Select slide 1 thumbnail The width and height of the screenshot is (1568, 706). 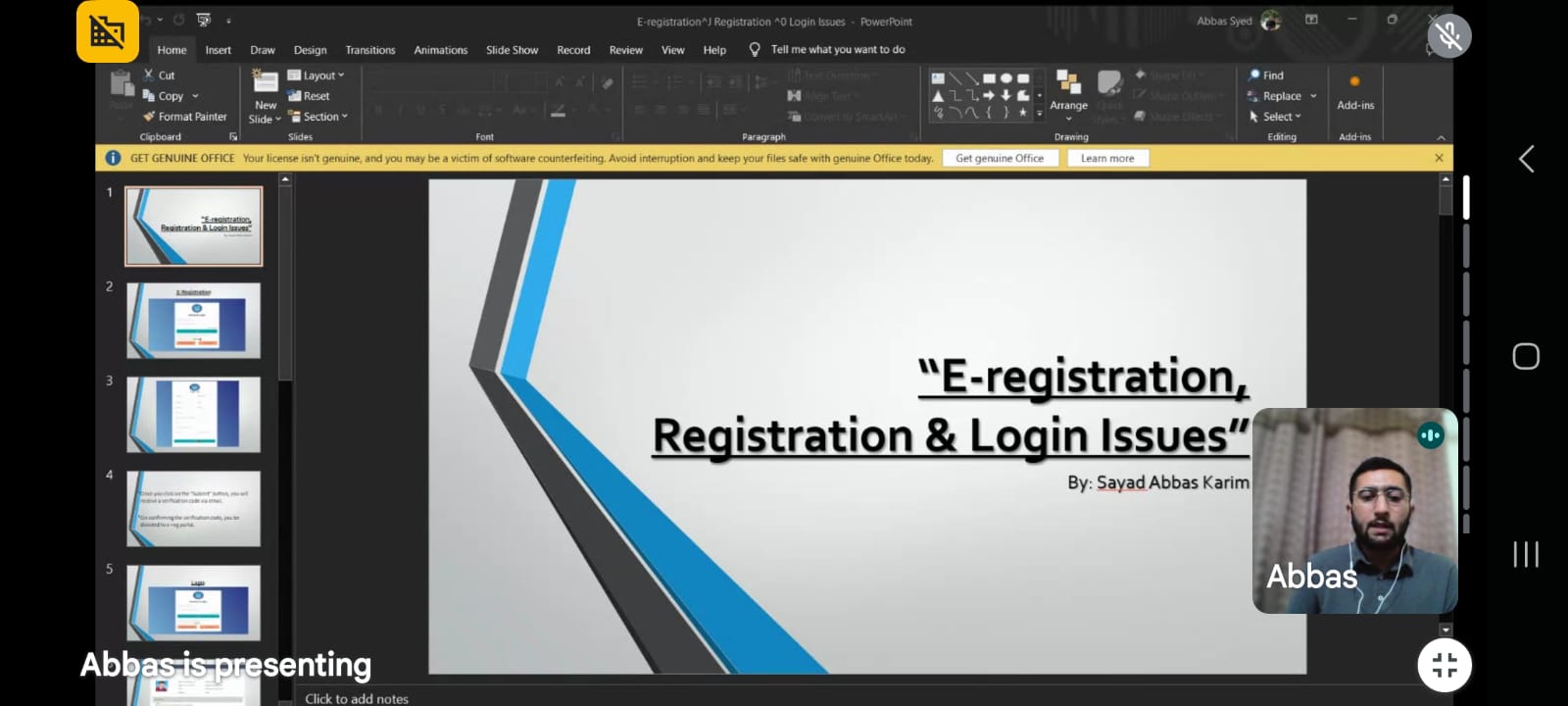click(194, 227)
